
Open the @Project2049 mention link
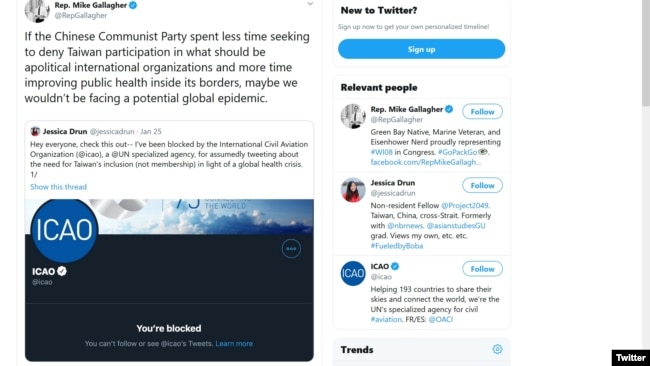(x=465, y=206)
